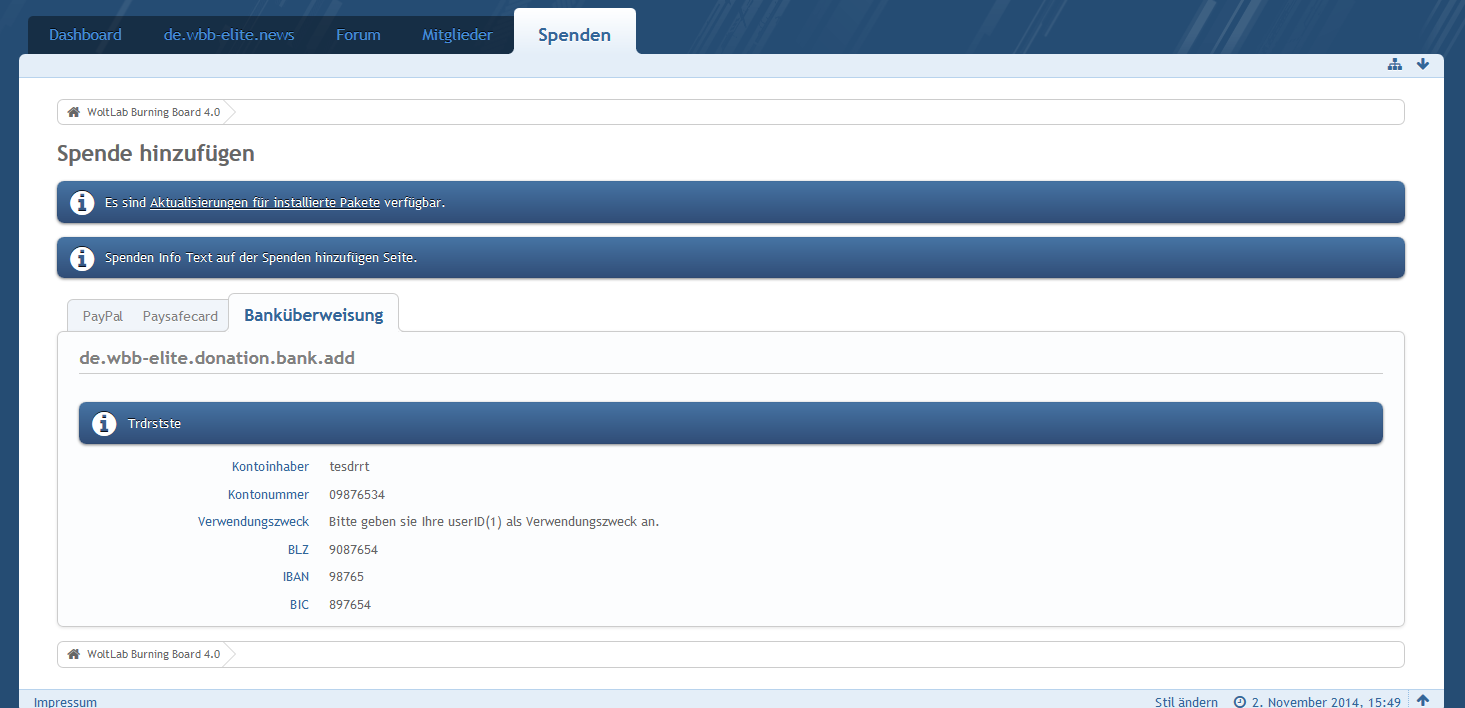Screen dimensions: 1465x708
Task: Click the info icon next to Trdrstste
Action: [104, 424]
